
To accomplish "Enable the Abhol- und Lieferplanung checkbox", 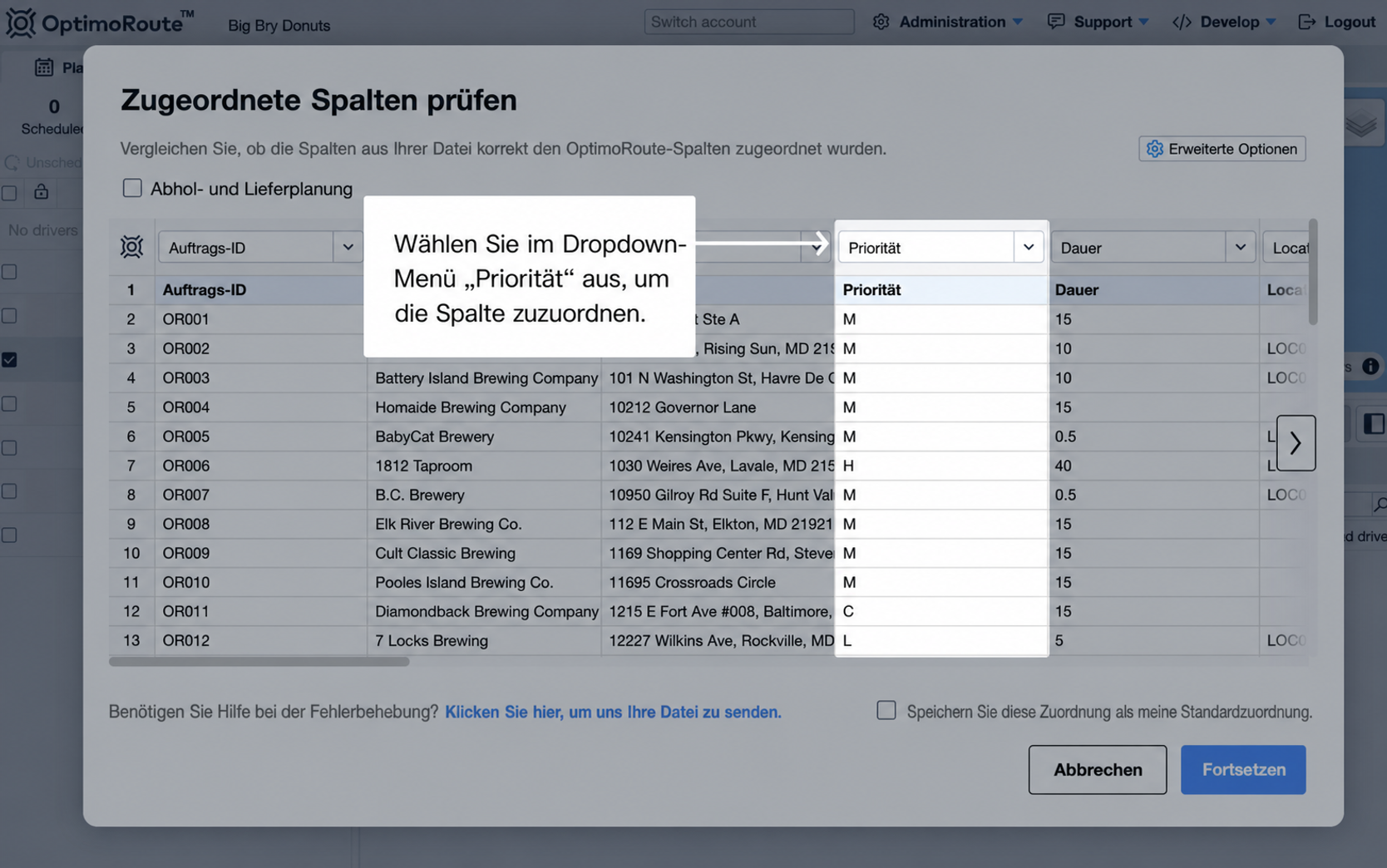I will pos(132,188).
